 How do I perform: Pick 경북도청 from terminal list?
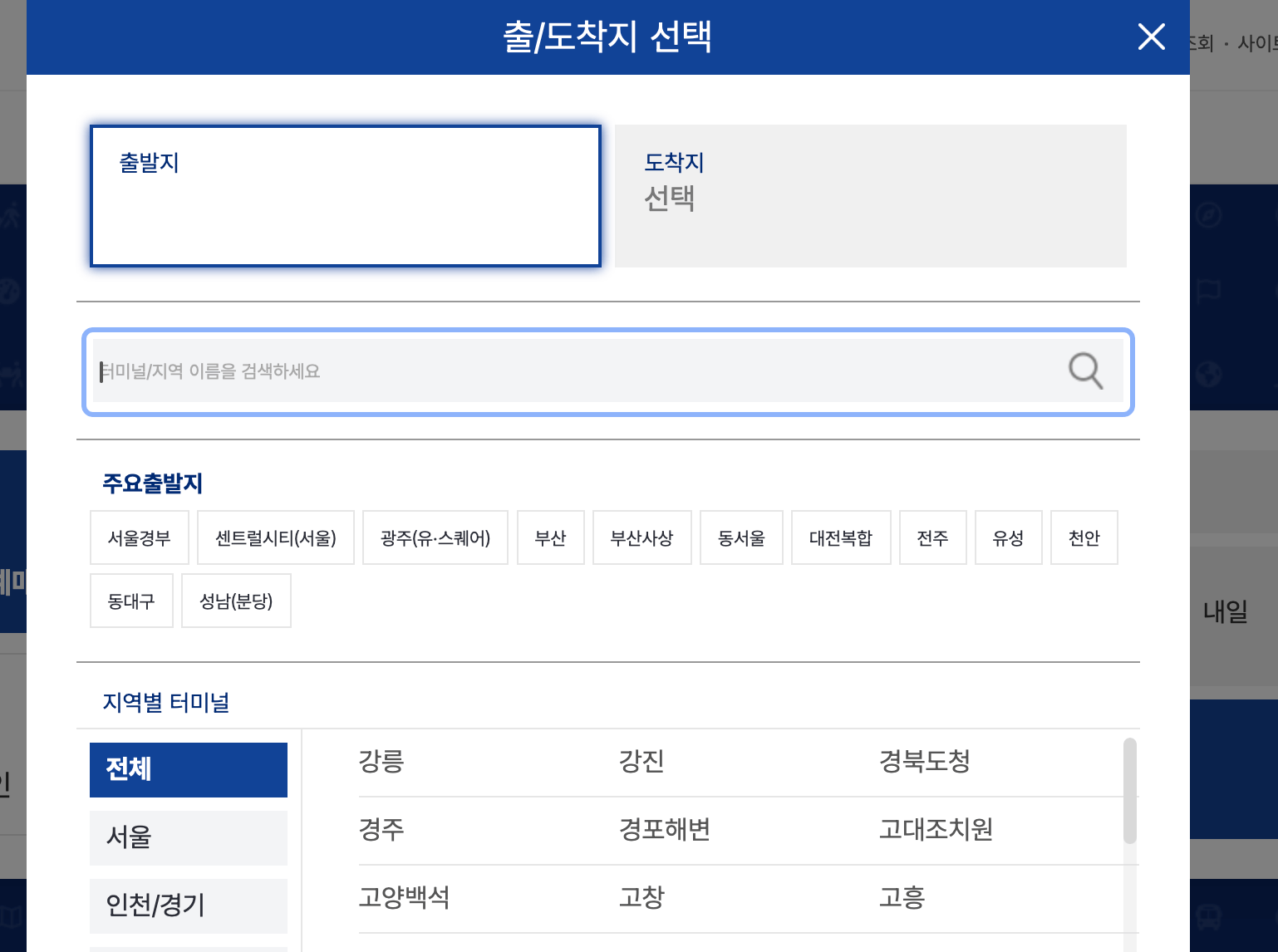click(925, 761)
